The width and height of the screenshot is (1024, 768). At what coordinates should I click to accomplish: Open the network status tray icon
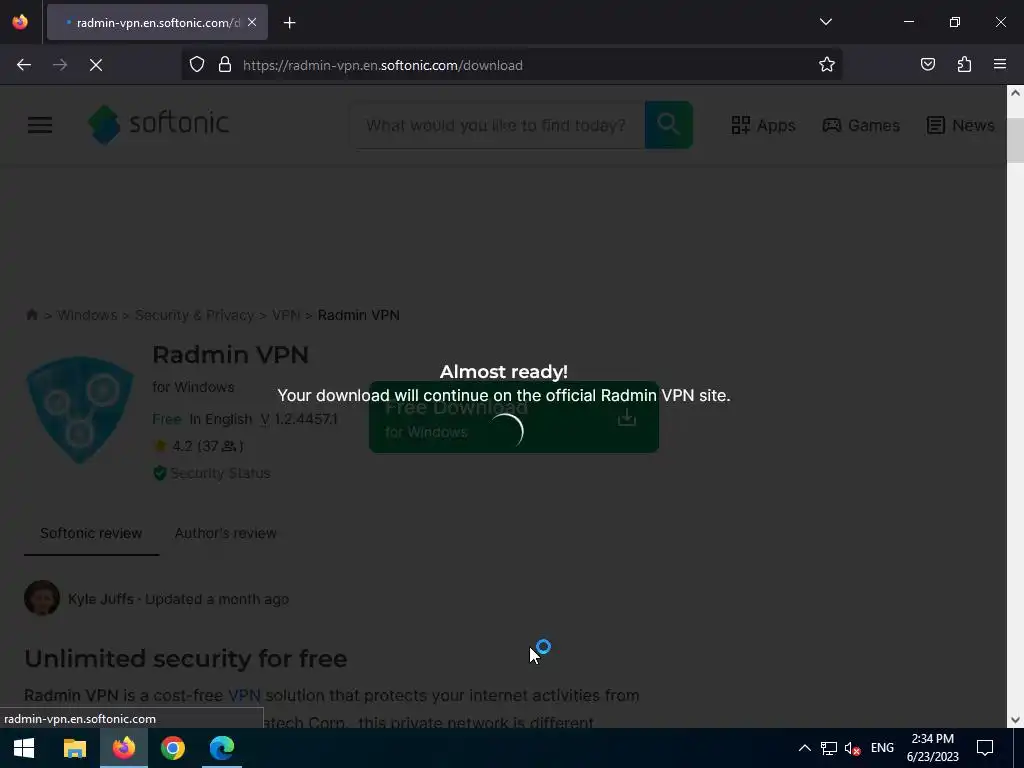pyautogui.click(x=829, y=748)
